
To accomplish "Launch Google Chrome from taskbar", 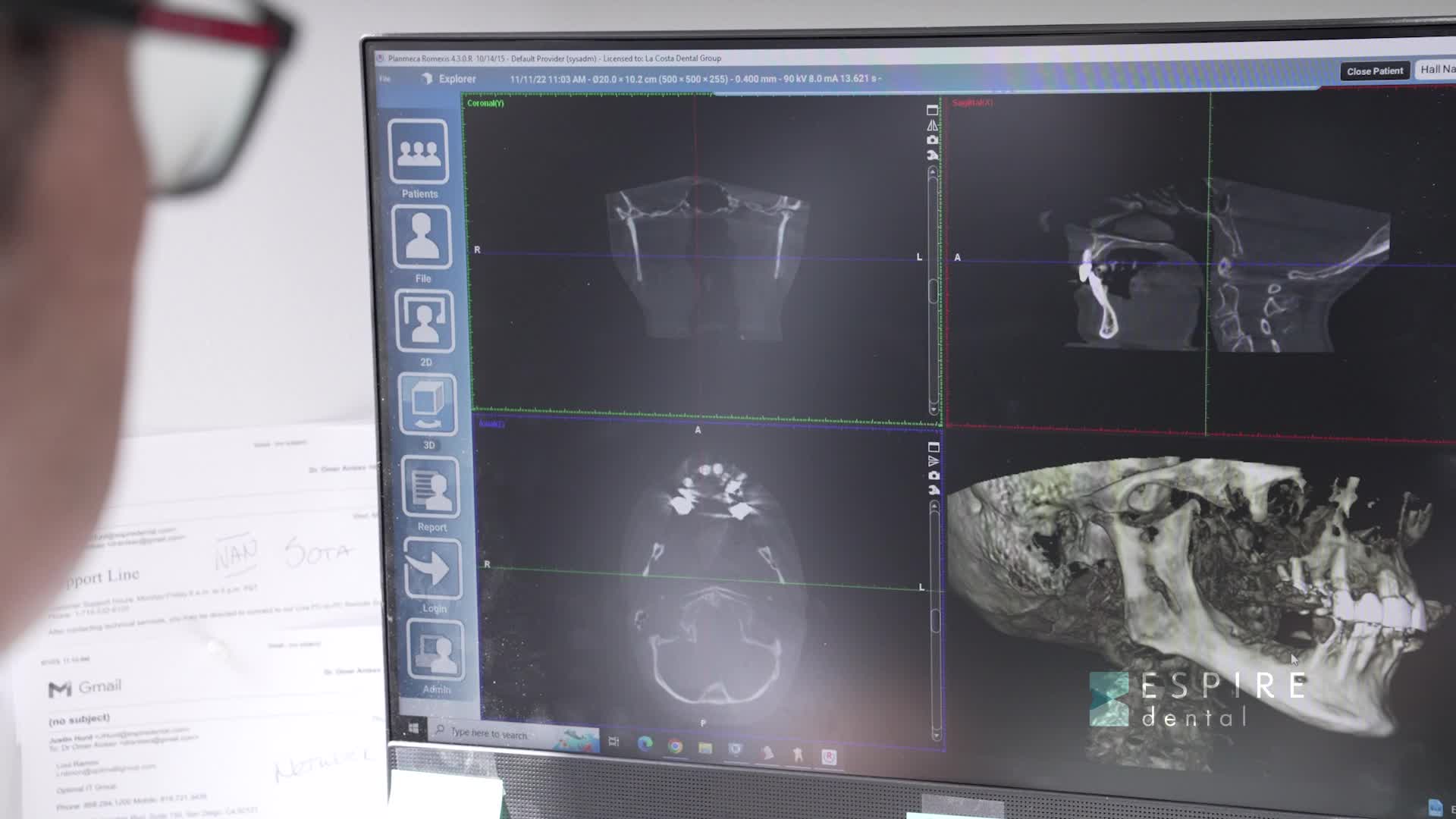I will [x=674, y=746].
